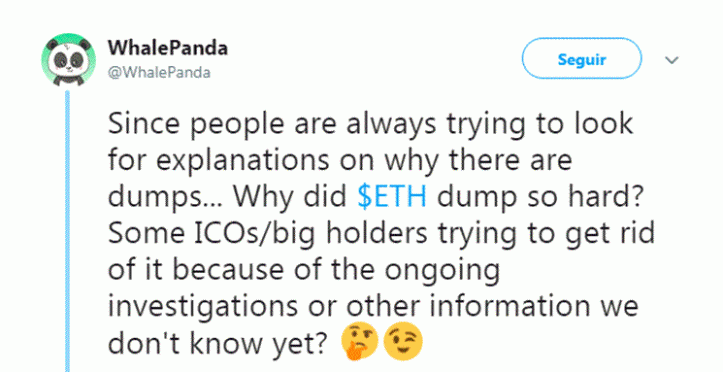Click the line 'of it because of the ongoing'
This screenshot has height=372, width=723.
(x=303, y=271)
